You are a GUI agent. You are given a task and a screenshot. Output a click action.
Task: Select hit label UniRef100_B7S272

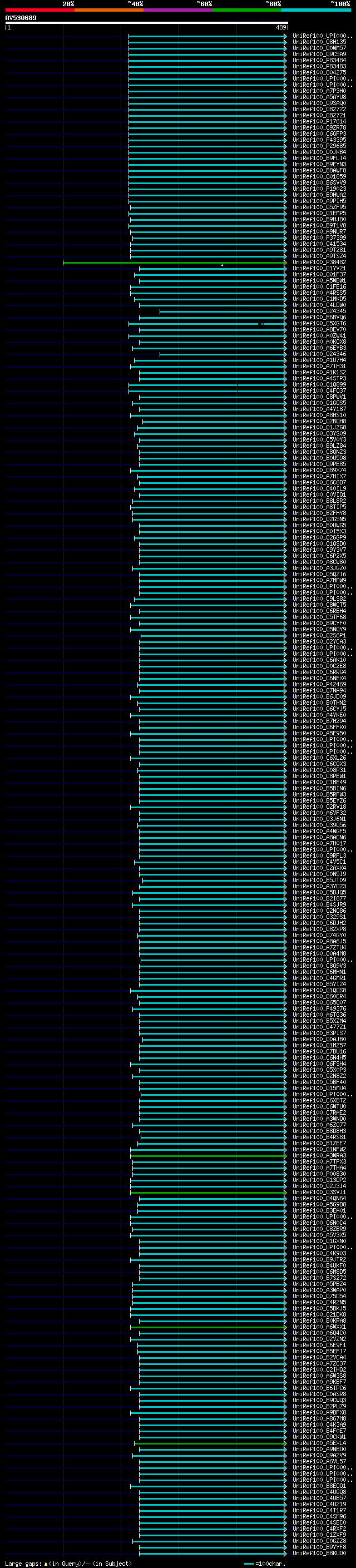pos(319,1278)
